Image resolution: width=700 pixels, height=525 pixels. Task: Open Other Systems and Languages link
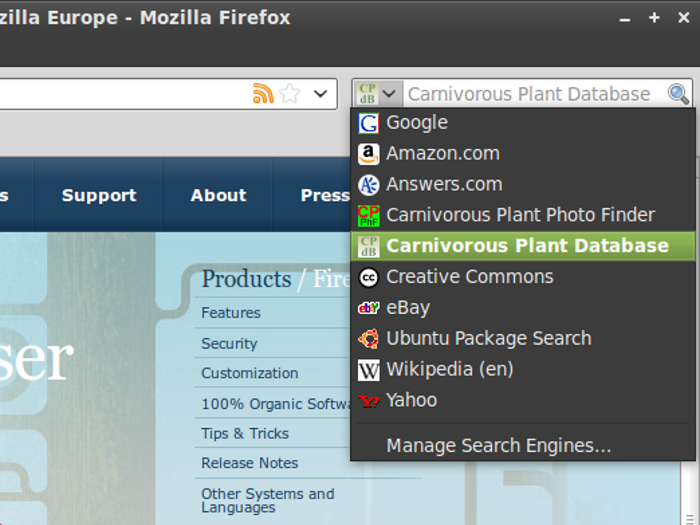[x=268, y=500]
